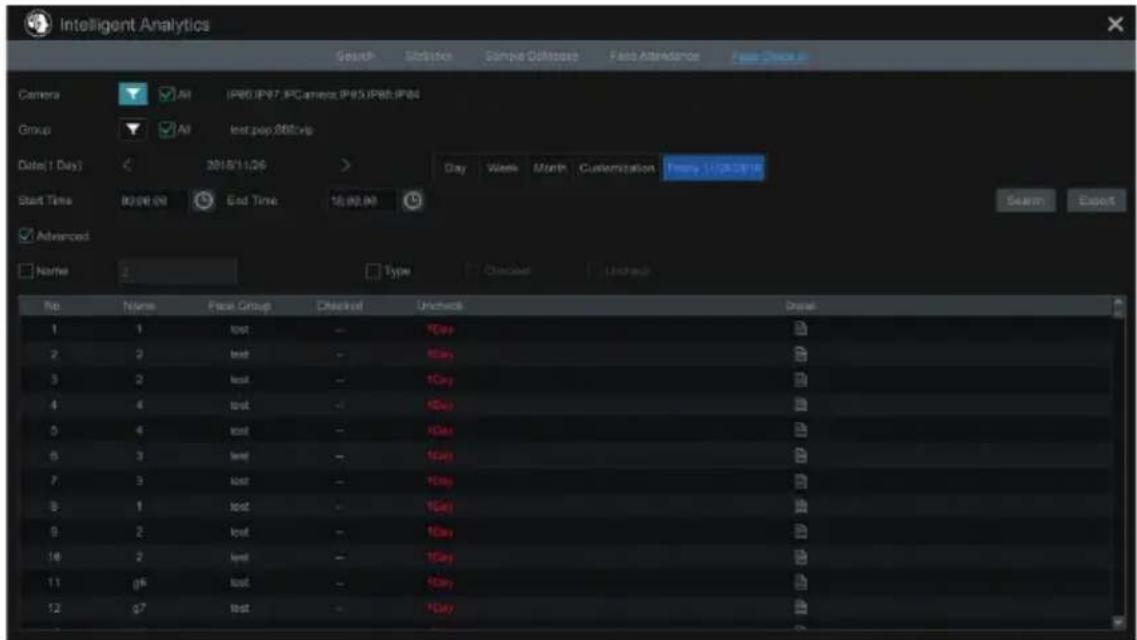Click the camera list text beside Camera All
The height and width of the screenshot is (640, 1137).
[323, 95]
